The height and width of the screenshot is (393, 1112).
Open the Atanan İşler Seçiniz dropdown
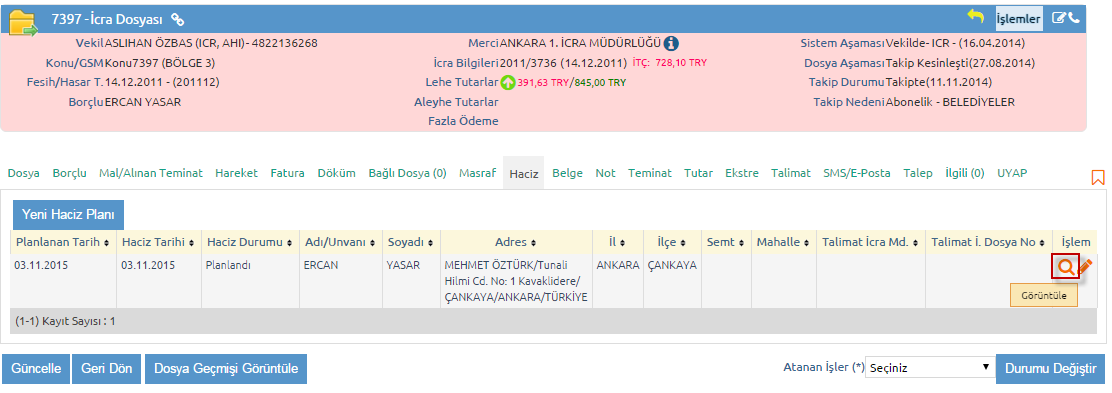pyautogui.click(x=930, y=368)
